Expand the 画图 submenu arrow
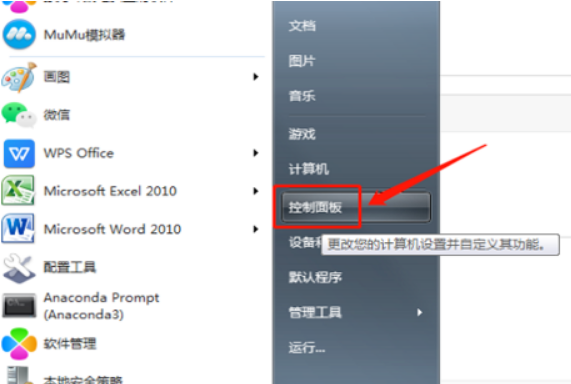The image size is (571, 384). coord(256,77)
